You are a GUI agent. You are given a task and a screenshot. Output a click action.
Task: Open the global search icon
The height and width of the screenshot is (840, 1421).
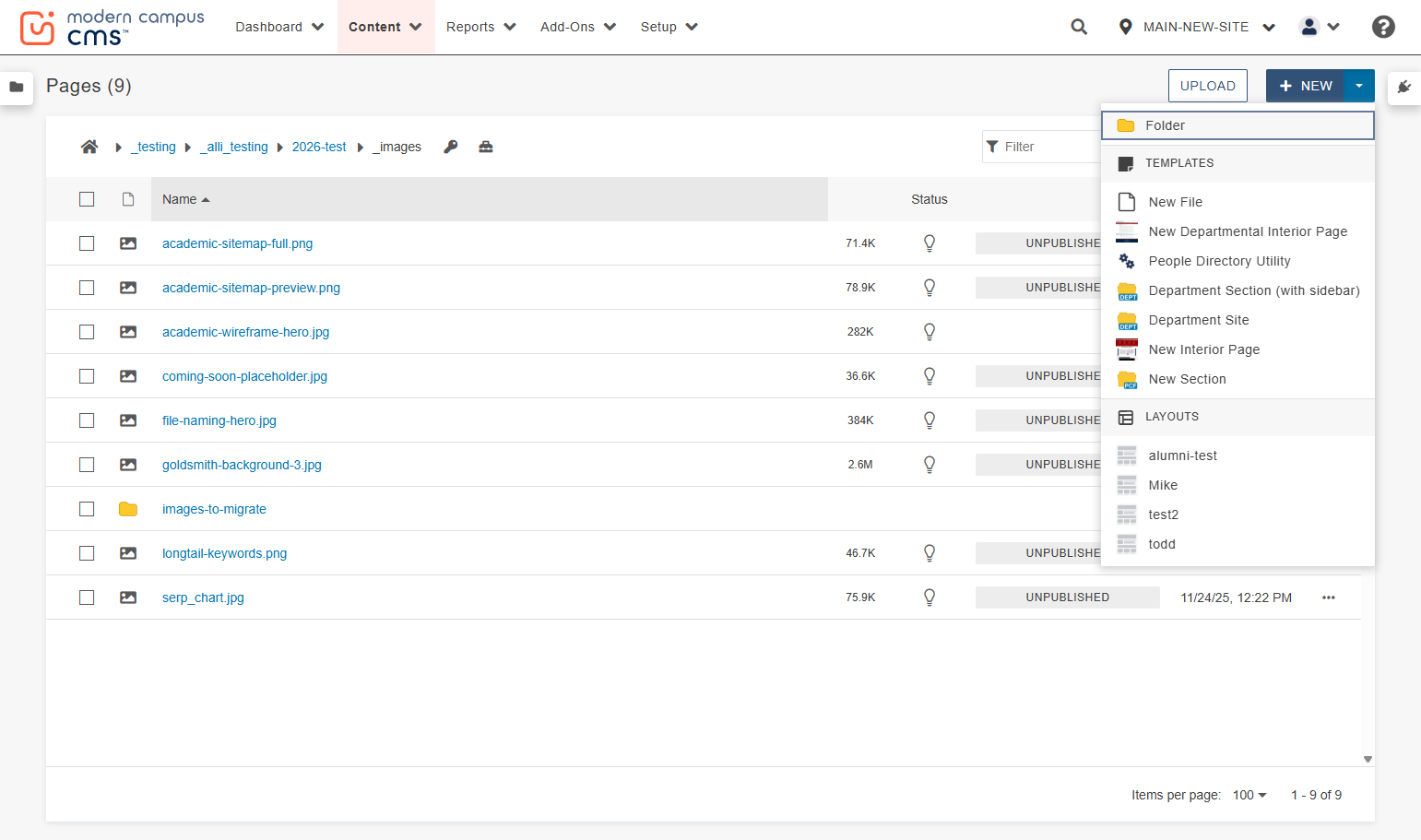1079,27
